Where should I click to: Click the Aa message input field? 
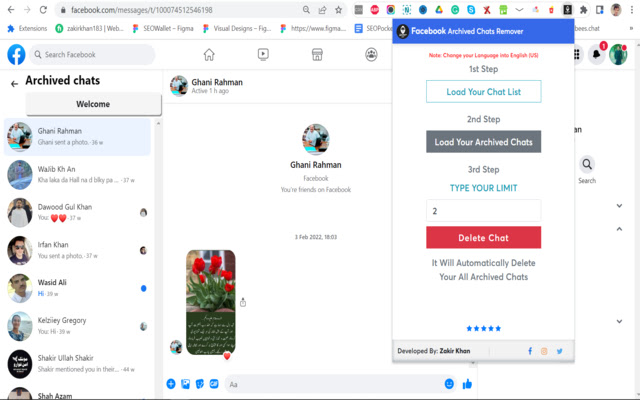click(333, 384)
